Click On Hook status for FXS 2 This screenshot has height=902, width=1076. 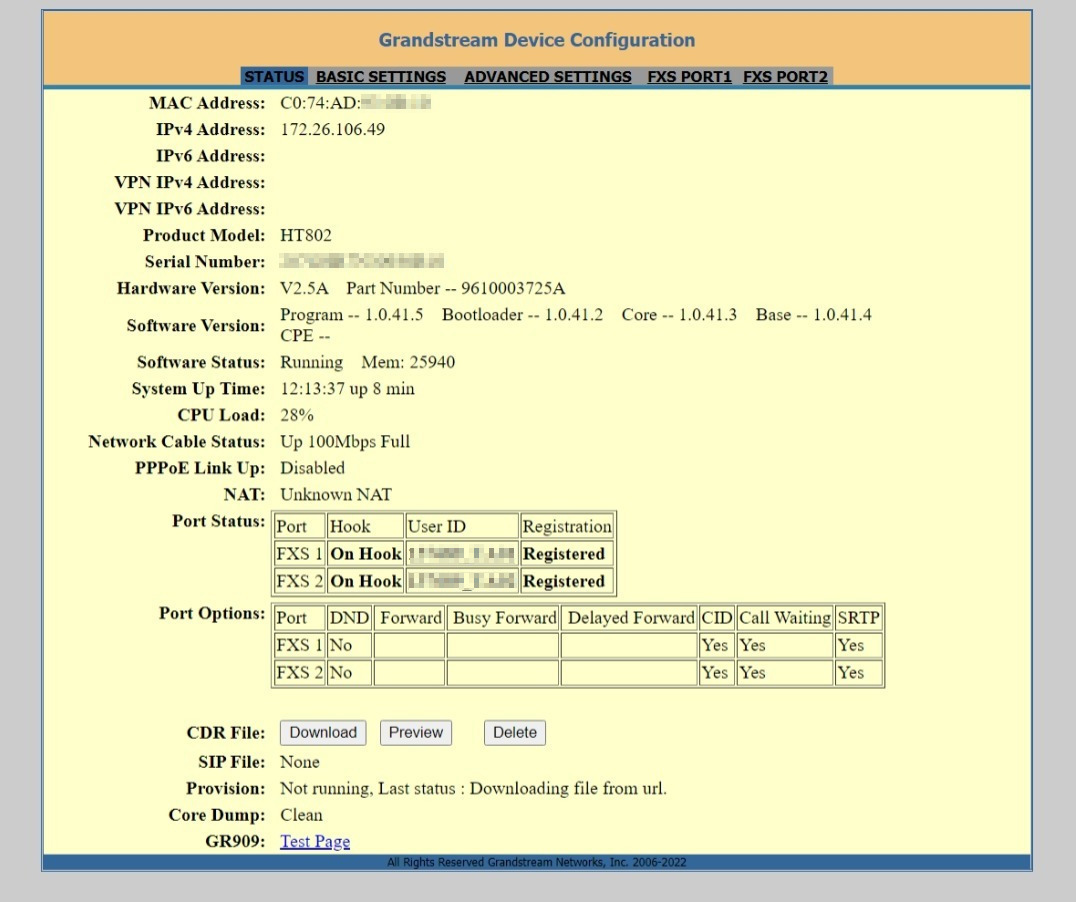coord(366,581)
